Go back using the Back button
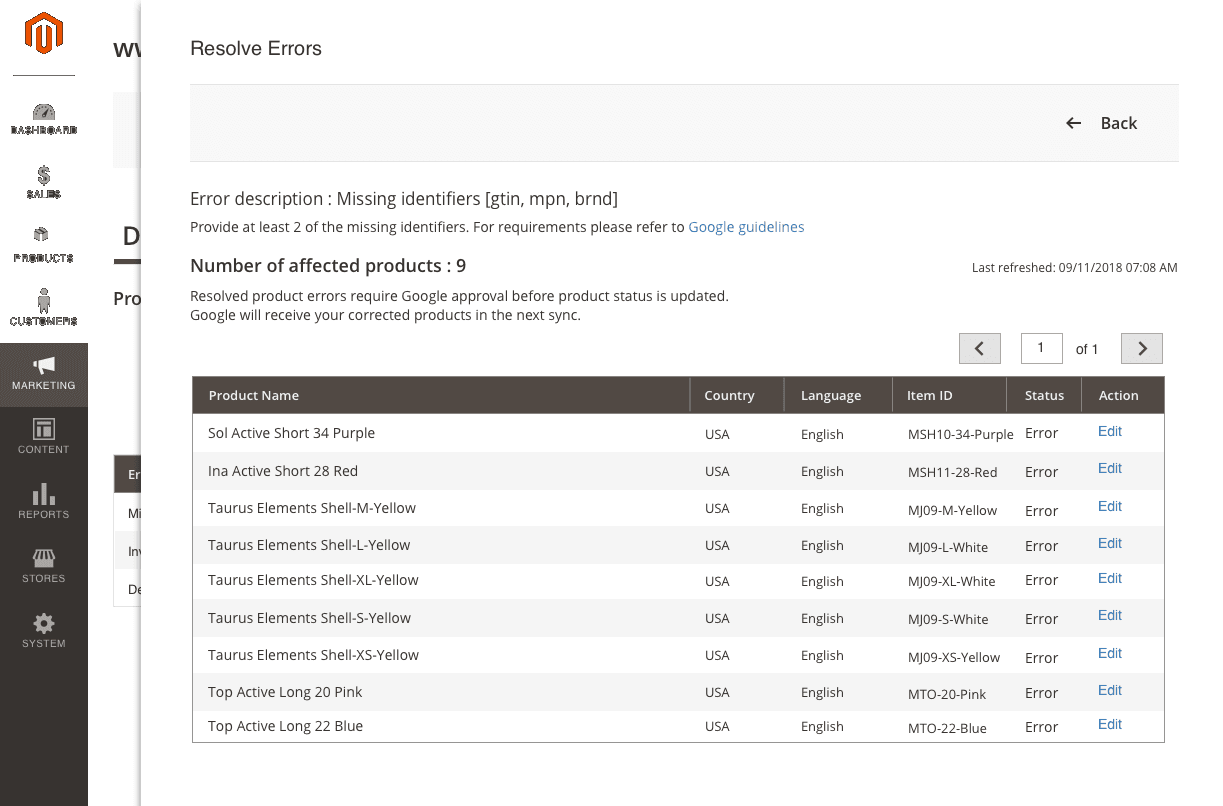Screen dimensions: 1223x806 click(1102, 123)
